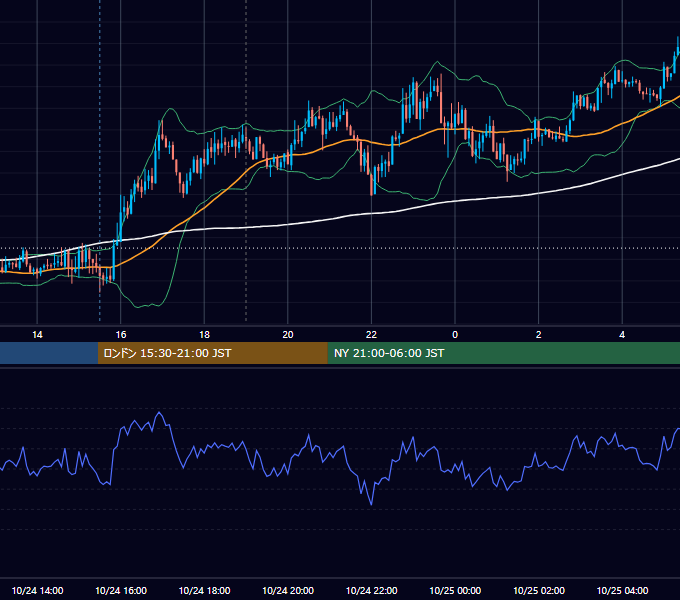Viewport: 680px width, 600px height.
Task: Click hour label 0 on price chart axis
Action: click(x=455, y=335)
